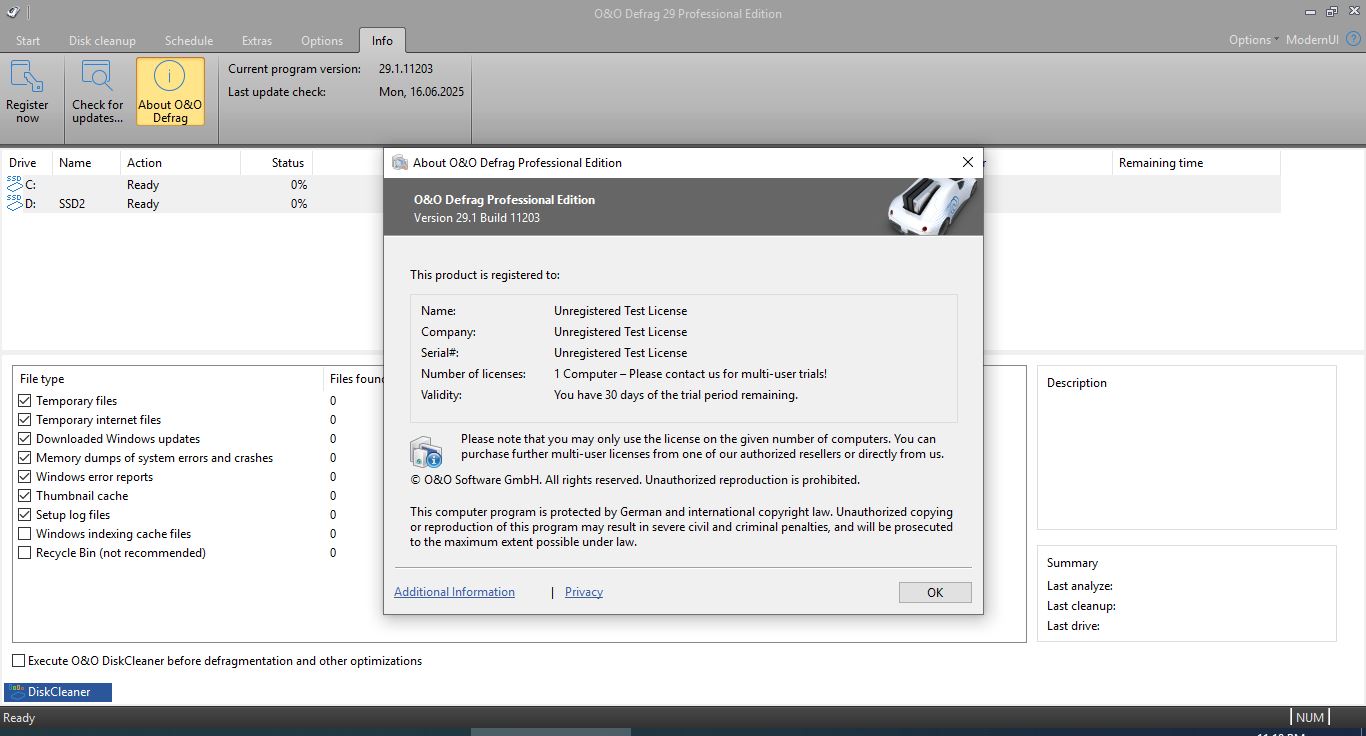The image size is (1366, 736).
Task: Click the license info icon in About dialog
Action: [x=426, y=452]
